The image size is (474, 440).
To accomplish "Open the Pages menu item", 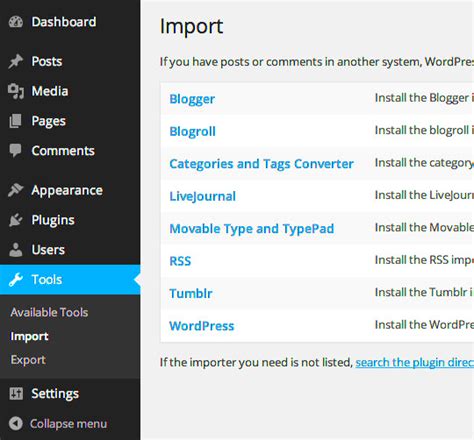I will (49, 121).
